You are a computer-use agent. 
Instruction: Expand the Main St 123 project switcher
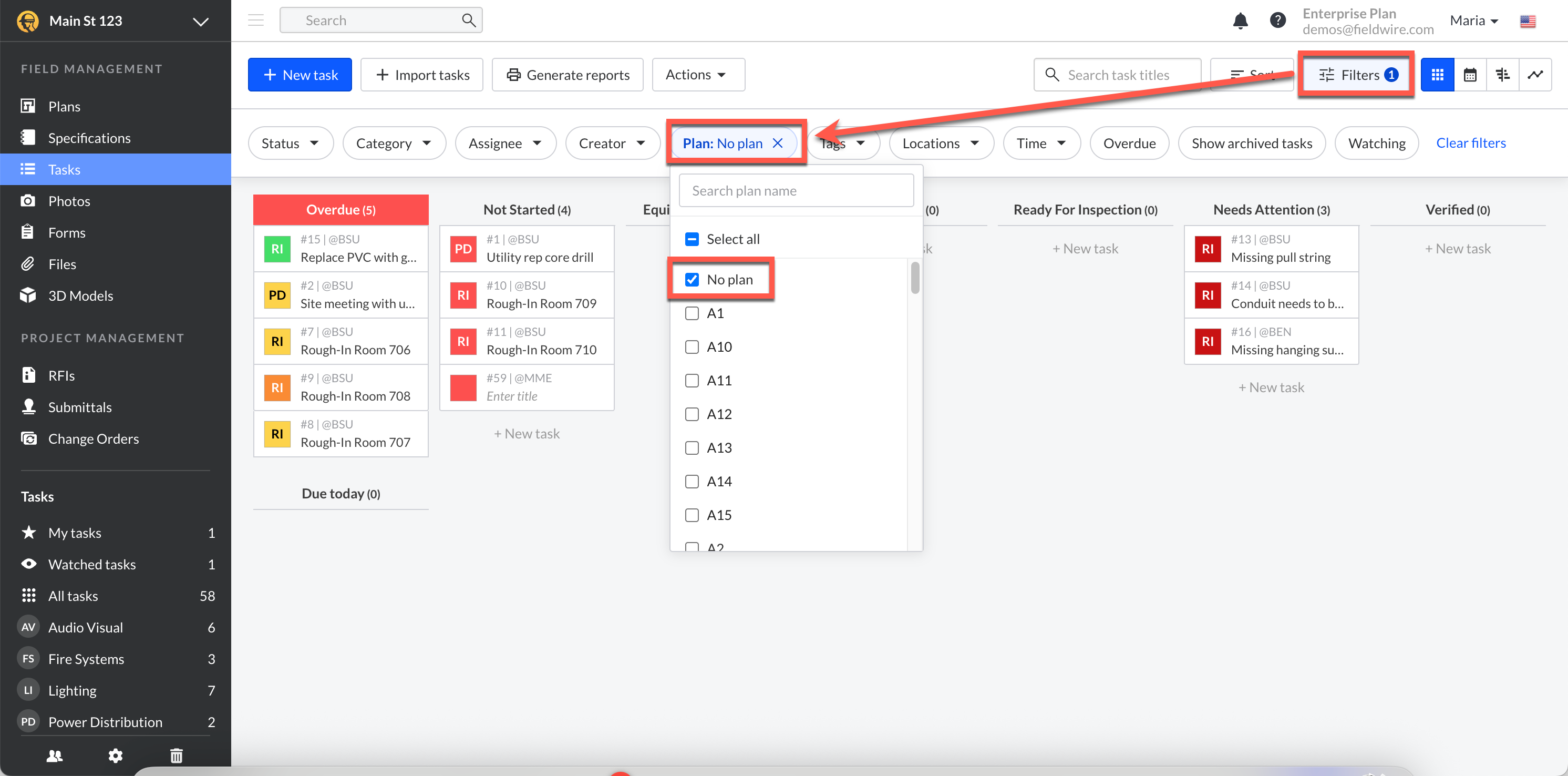tap(200, 22)
